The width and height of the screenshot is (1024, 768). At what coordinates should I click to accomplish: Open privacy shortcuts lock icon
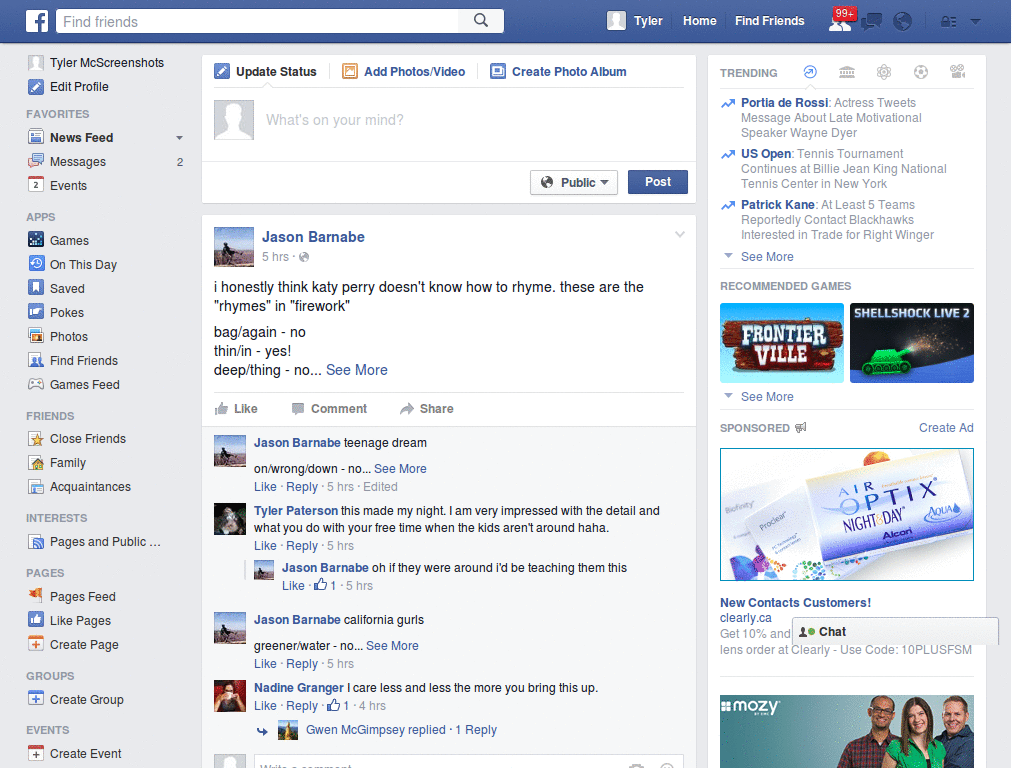tap(948, 22)
